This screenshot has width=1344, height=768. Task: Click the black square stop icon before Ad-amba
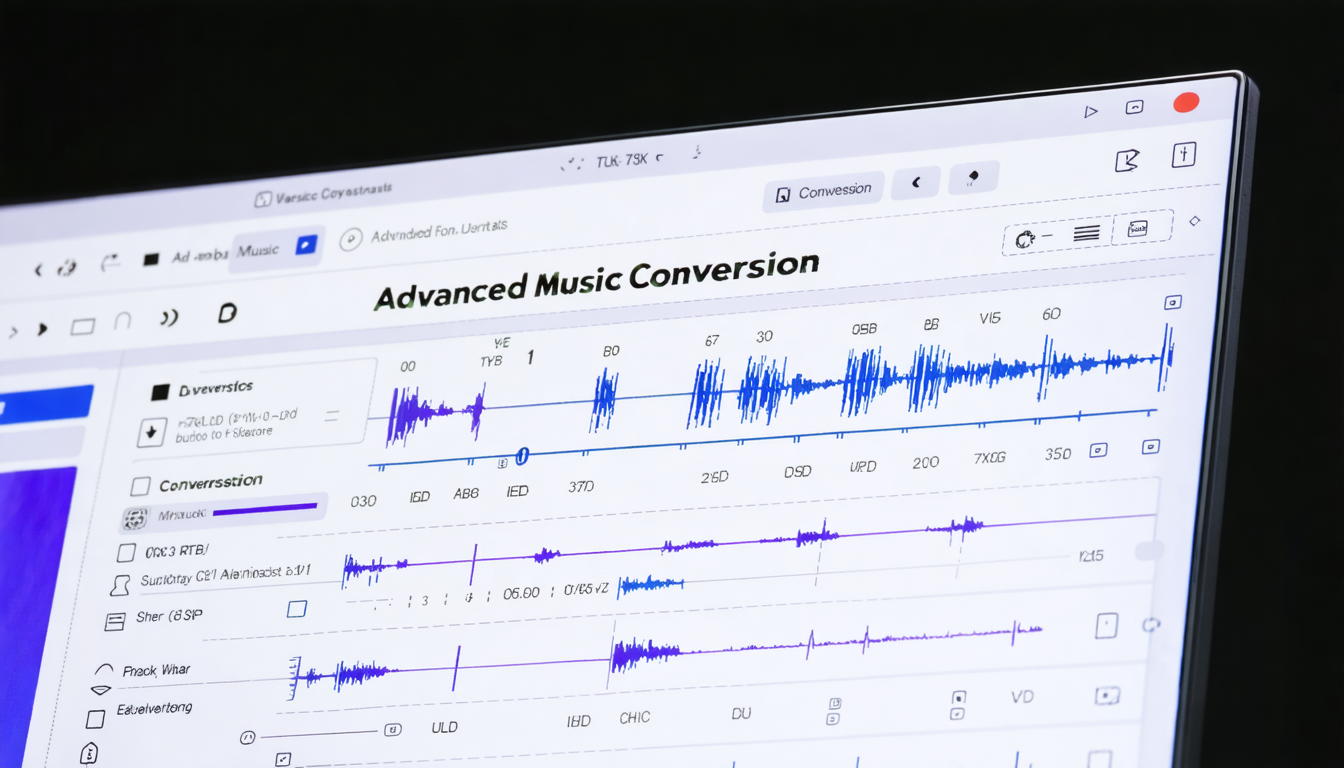[x=151, y=259]
